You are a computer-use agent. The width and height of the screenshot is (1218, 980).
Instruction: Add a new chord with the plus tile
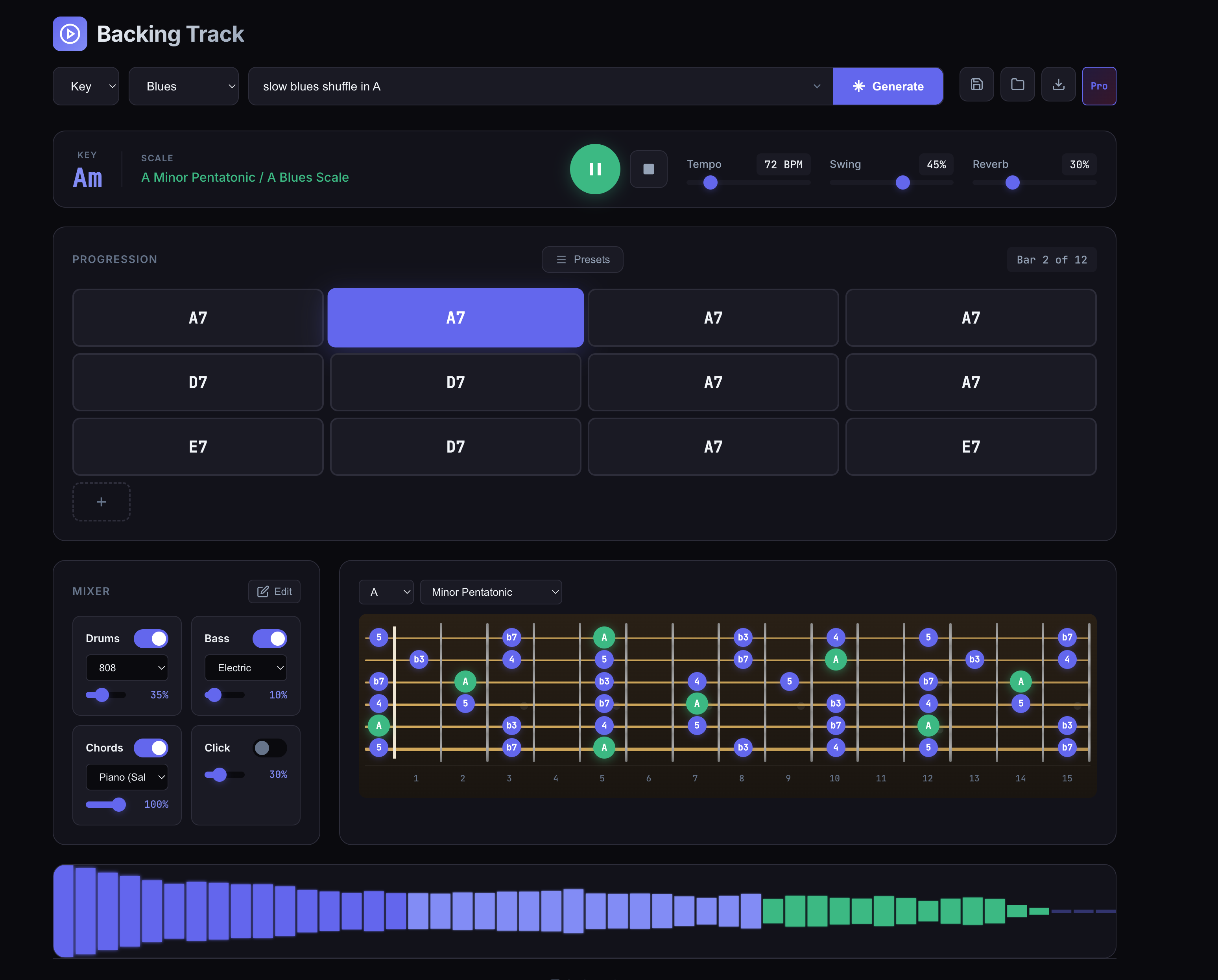101,501
